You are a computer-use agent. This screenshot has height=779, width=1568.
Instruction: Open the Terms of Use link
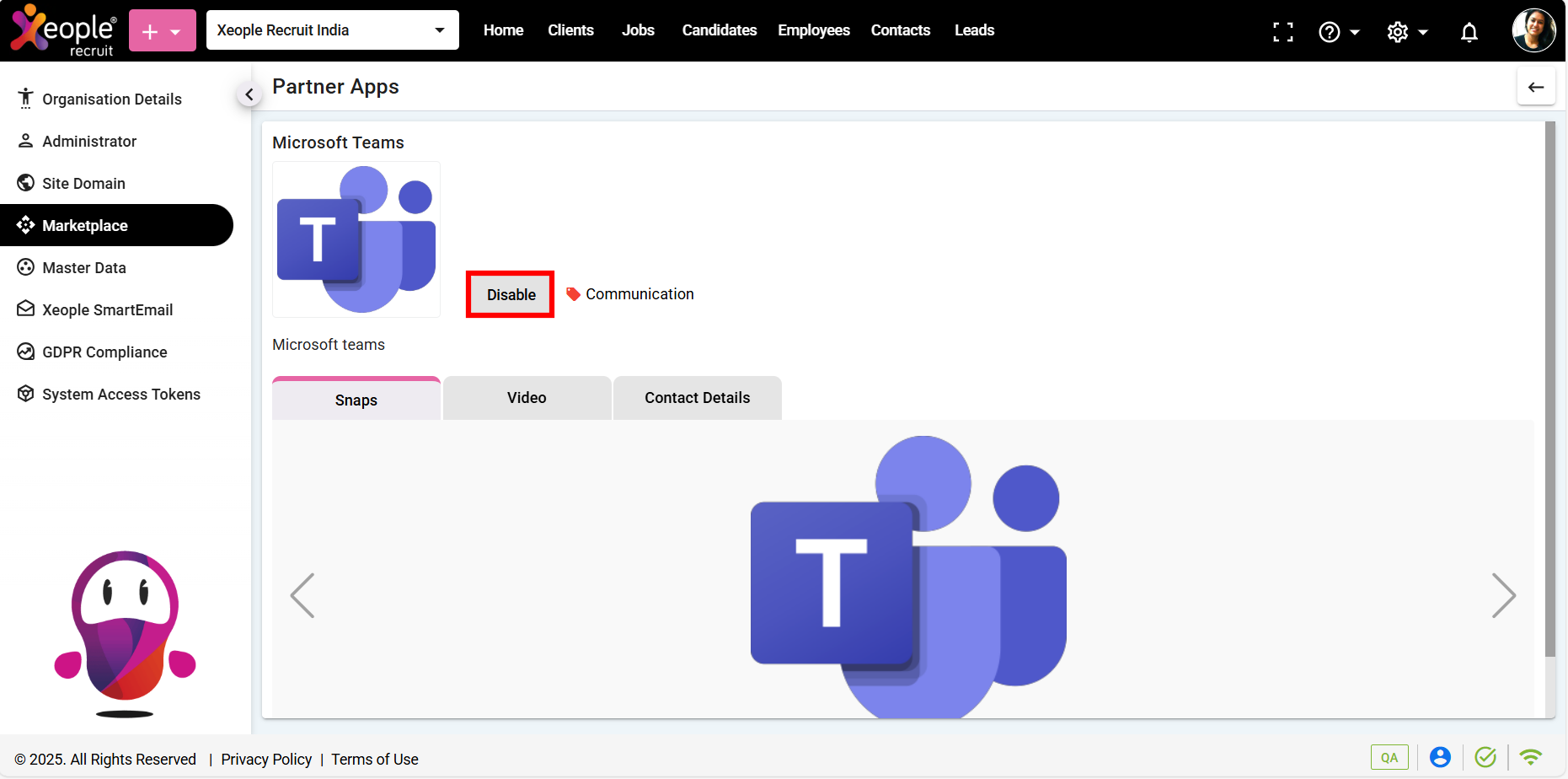pos(375,760)
